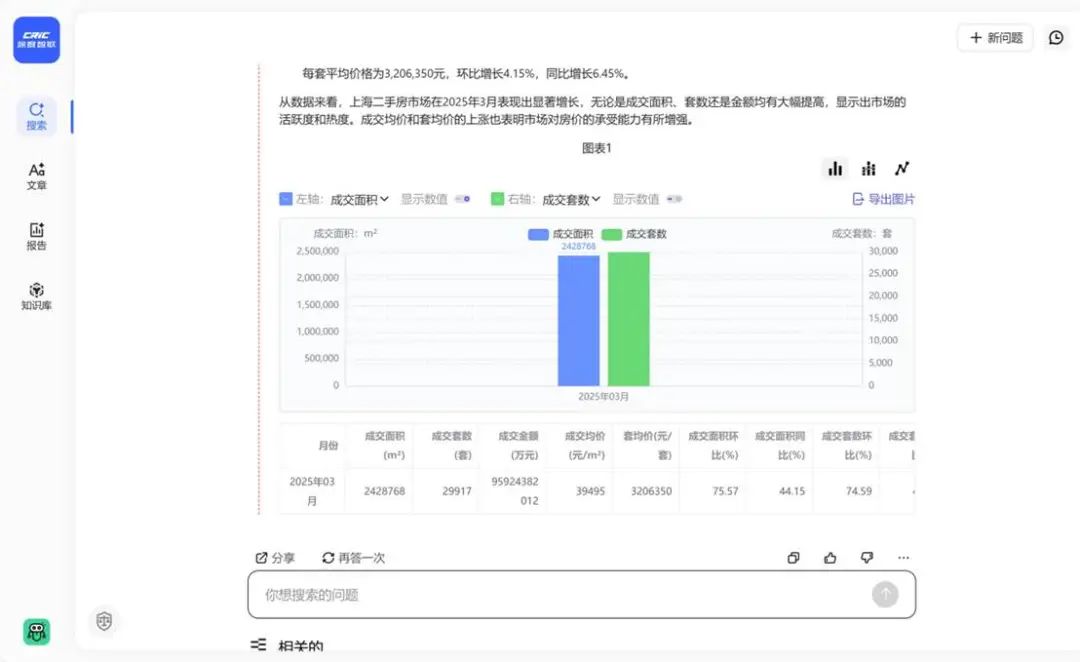Click 导出图片 export image link
1080x662 pixels.
884,199
